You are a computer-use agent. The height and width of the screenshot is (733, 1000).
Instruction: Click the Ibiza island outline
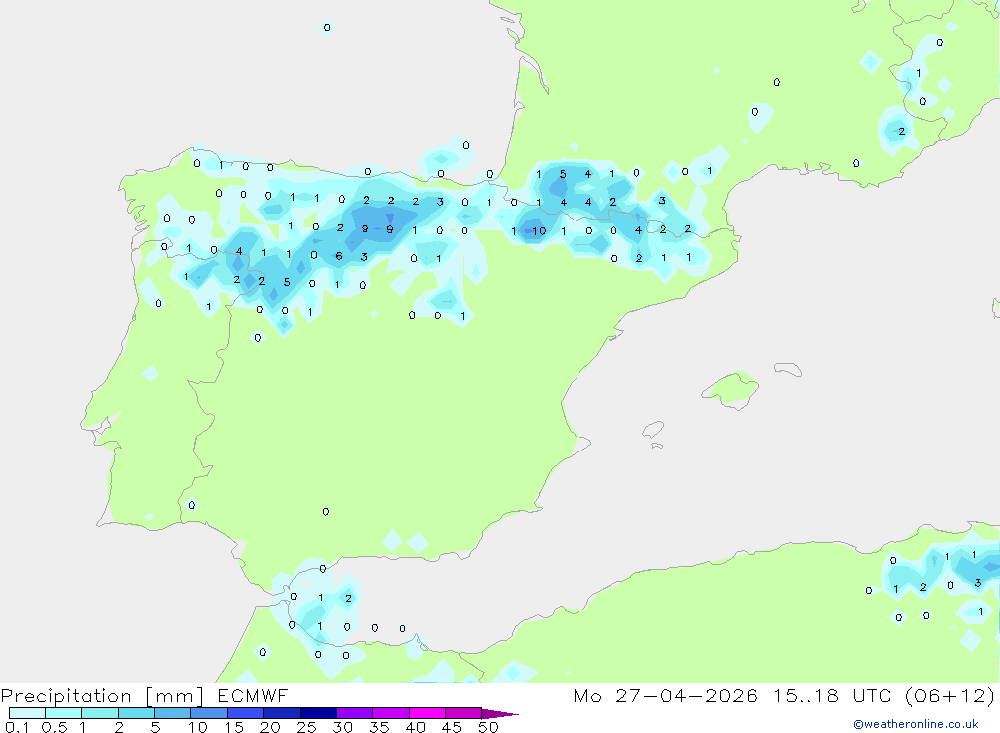[x=653, y=430]
